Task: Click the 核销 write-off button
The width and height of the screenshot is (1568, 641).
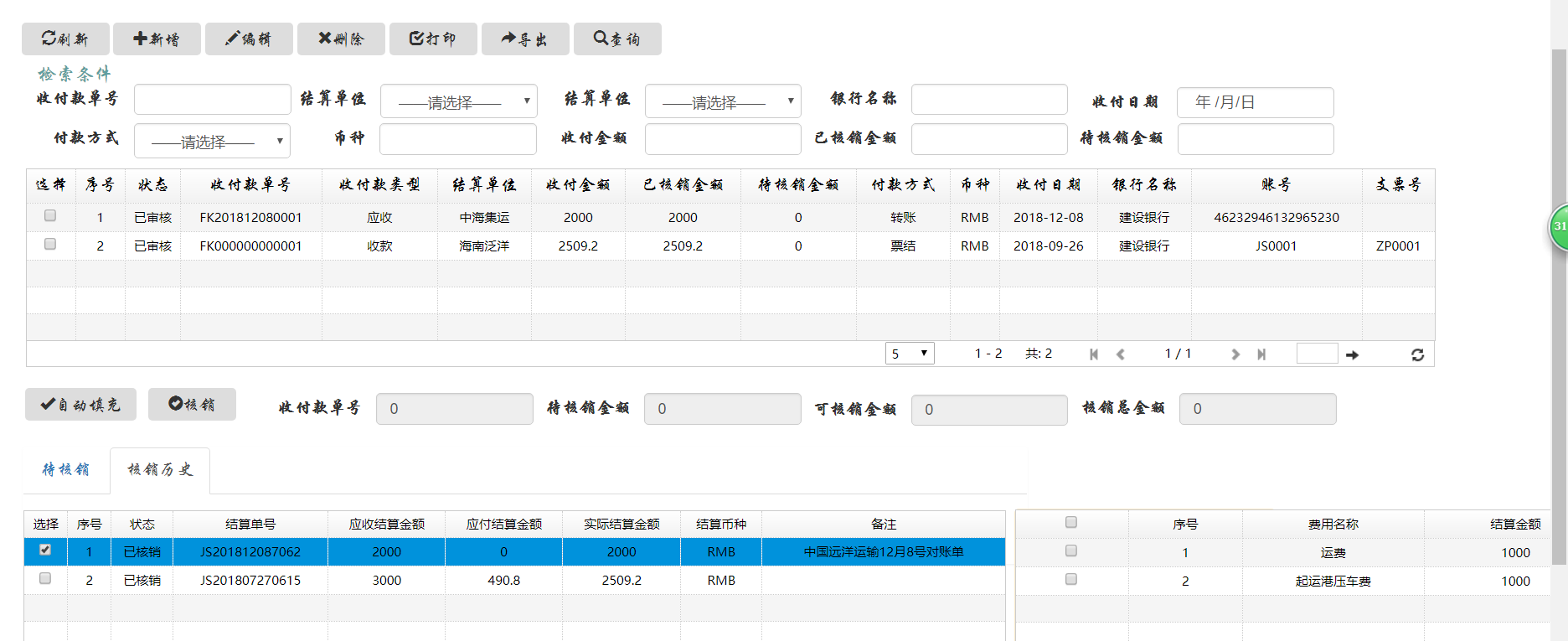Action: pos(192,404)
